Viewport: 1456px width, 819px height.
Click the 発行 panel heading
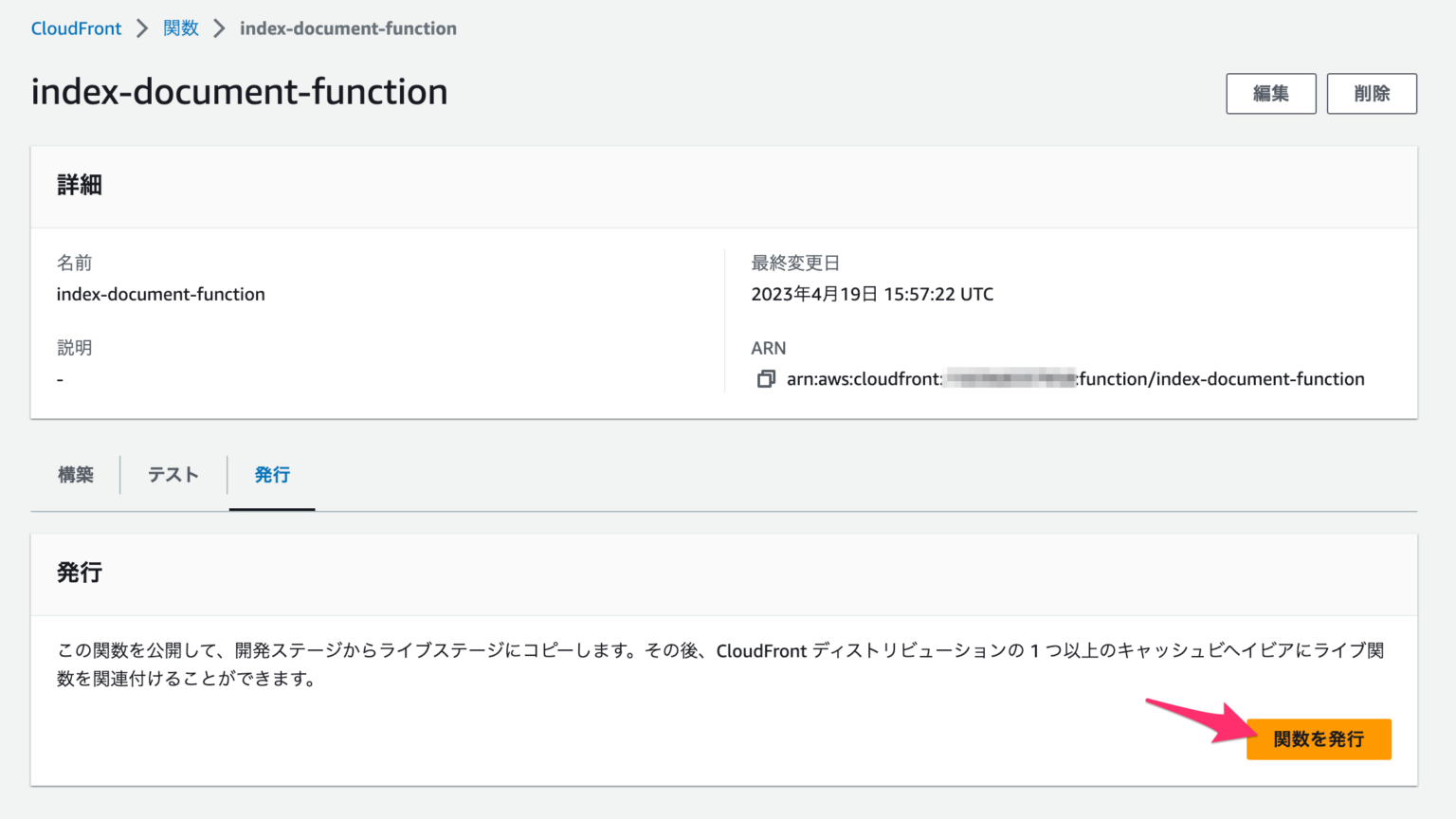(x=79, y=573)
